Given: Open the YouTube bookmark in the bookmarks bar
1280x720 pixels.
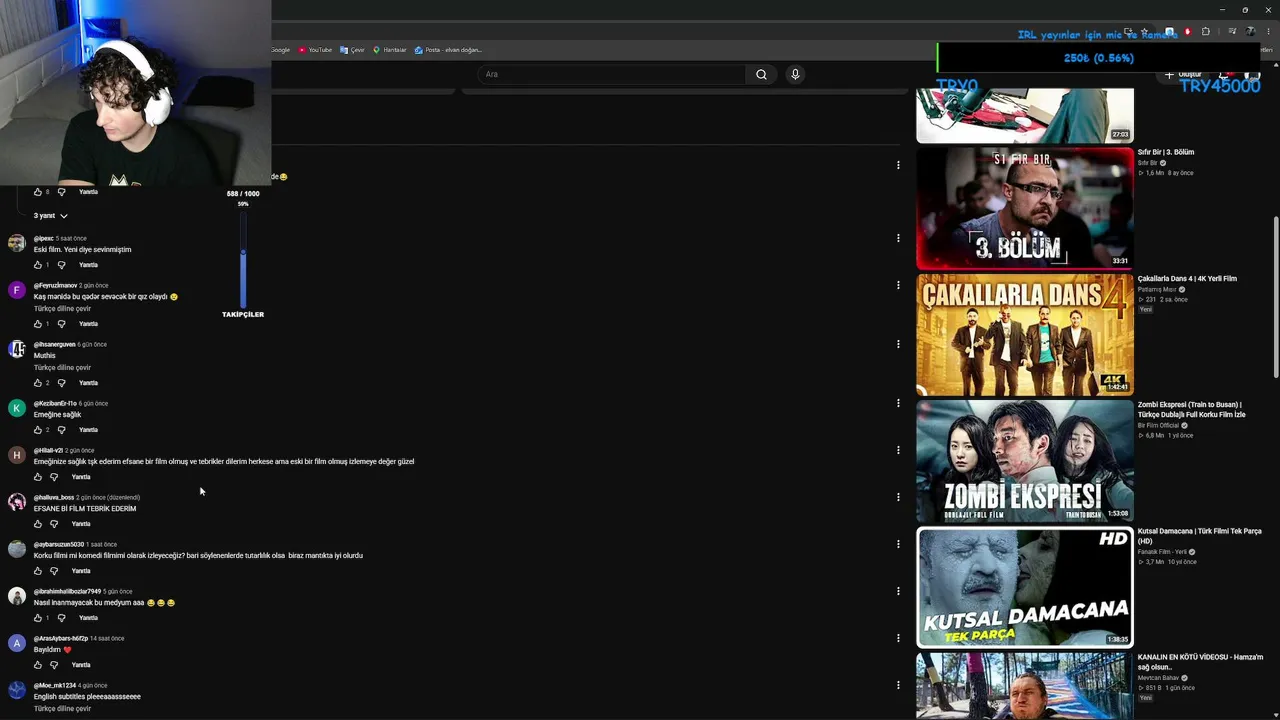Looking at the screenshot, I should coord(315,50).
